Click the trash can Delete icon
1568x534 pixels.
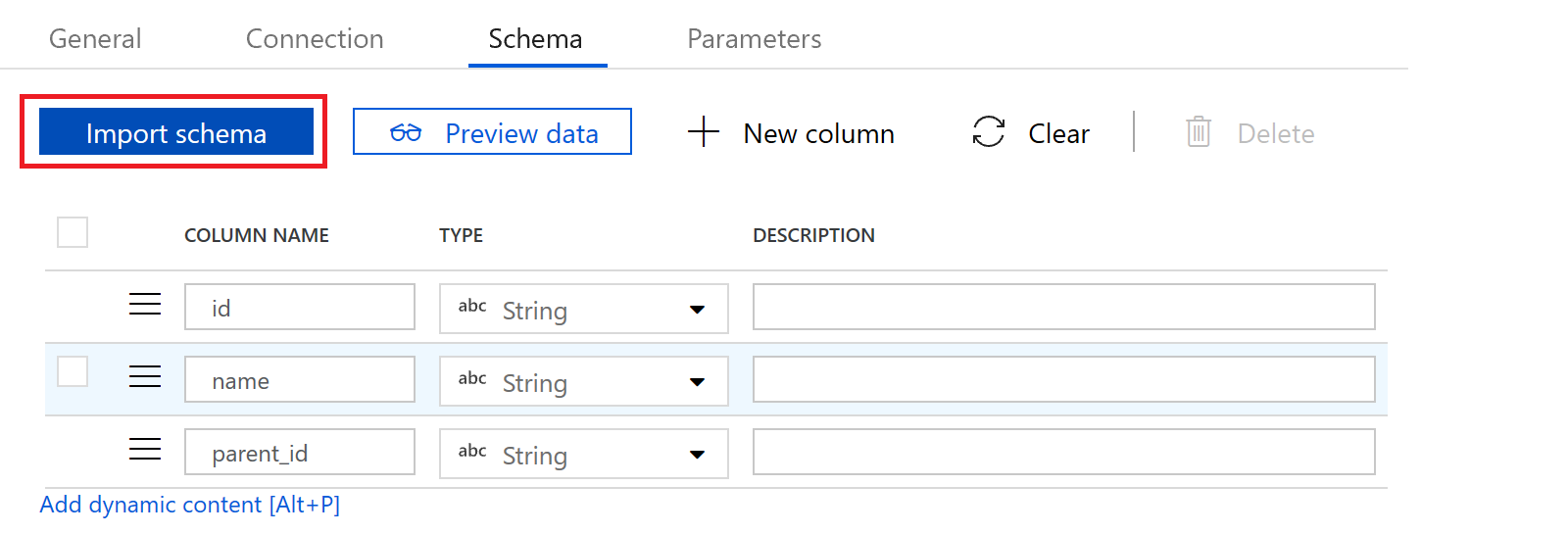coord(1198,131)
